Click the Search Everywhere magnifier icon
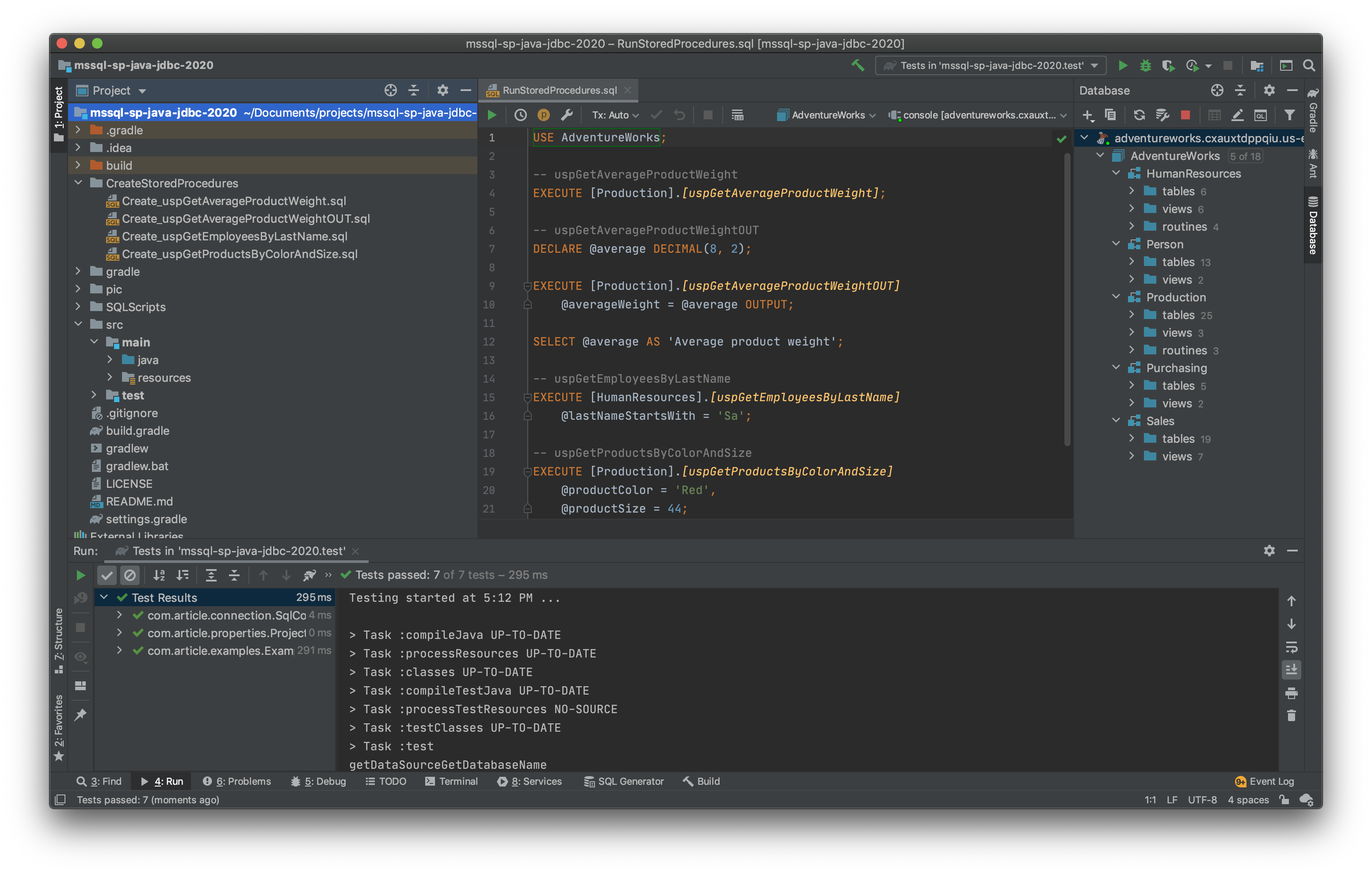The image size is (1372, 874). click(1309, 65)
